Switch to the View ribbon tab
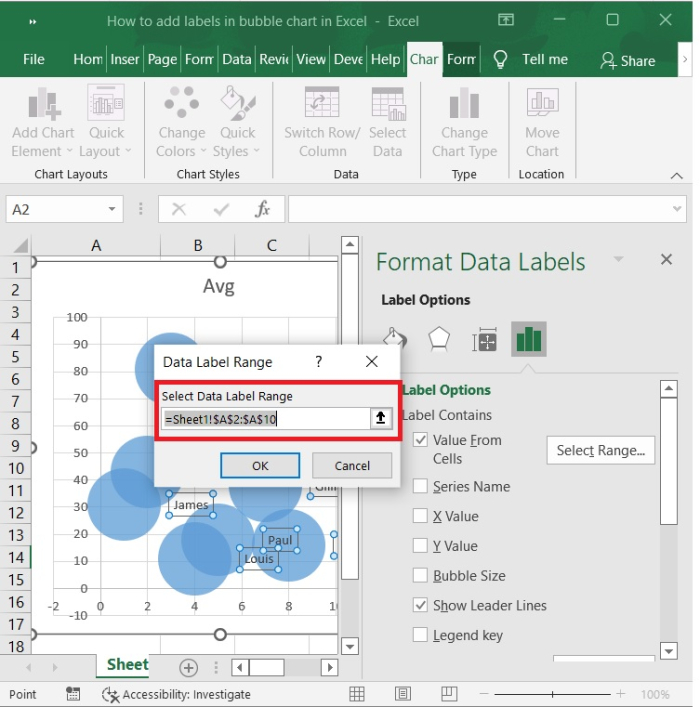Viewport: 700px width, 707px height. click(310, 59)
